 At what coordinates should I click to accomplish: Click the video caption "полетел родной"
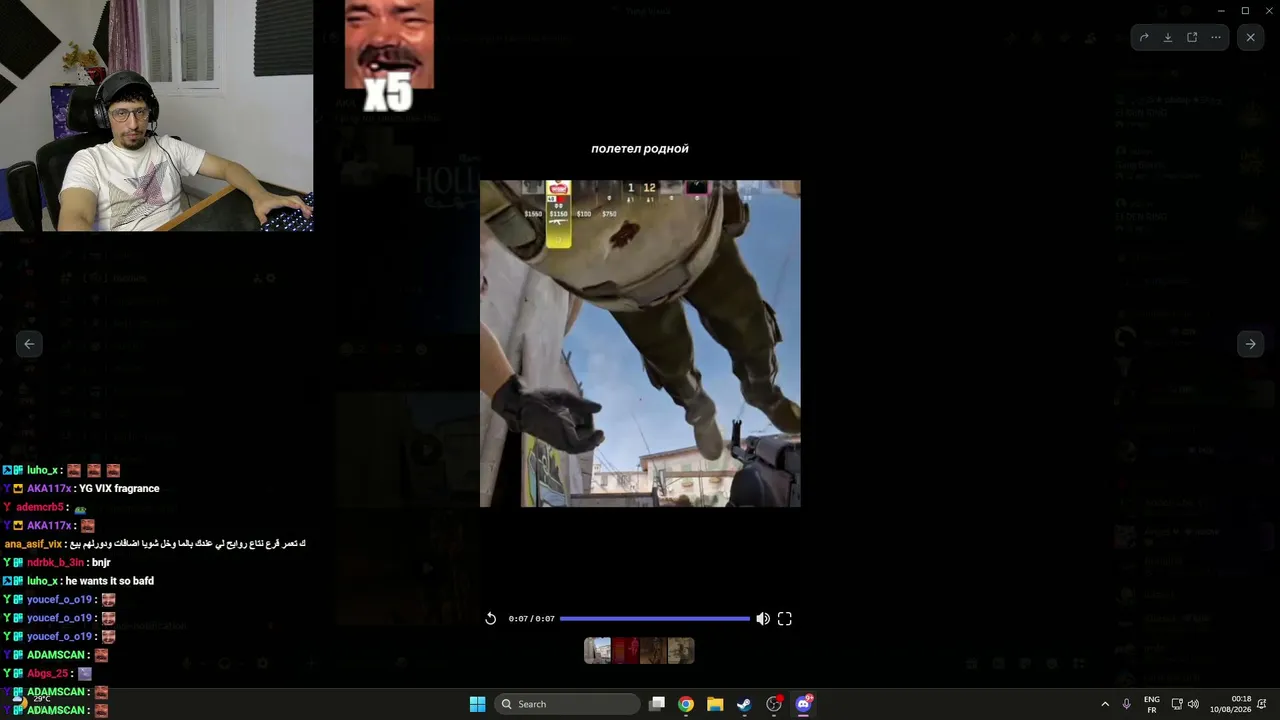coord(640,149)
